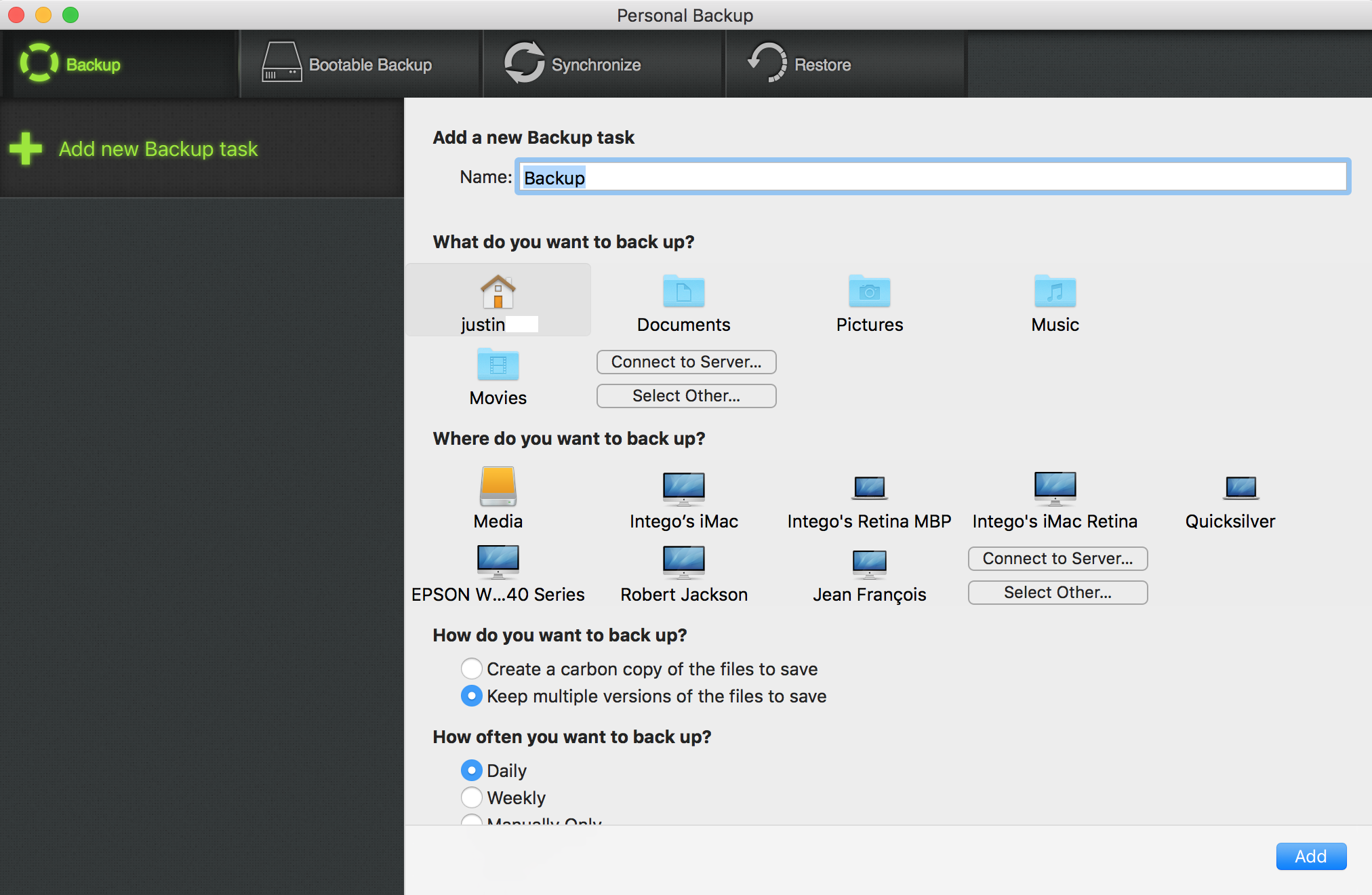Select the Pictures folder icon
The image size is (1372, 895).
click(x=870, y=292)
